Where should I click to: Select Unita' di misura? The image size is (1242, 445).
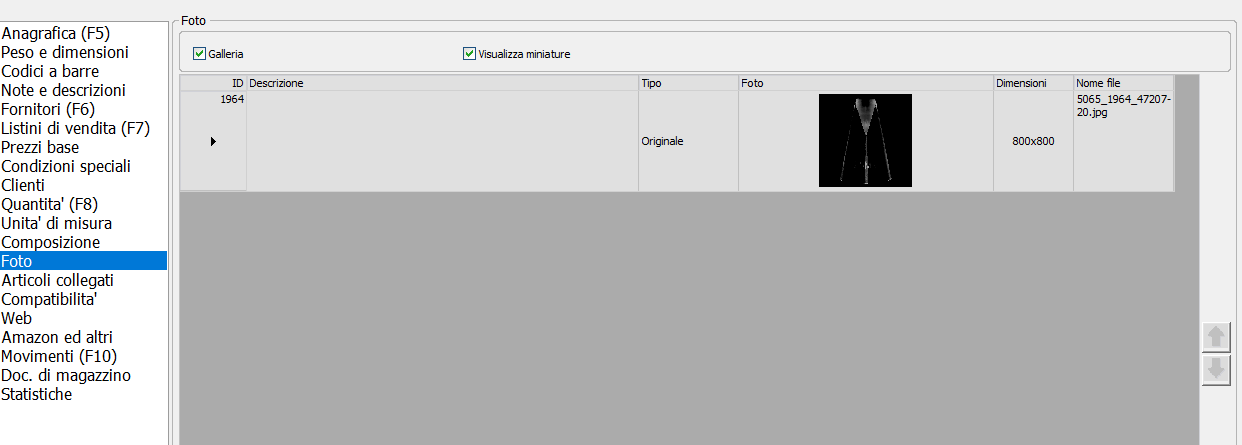pos(57,223)
